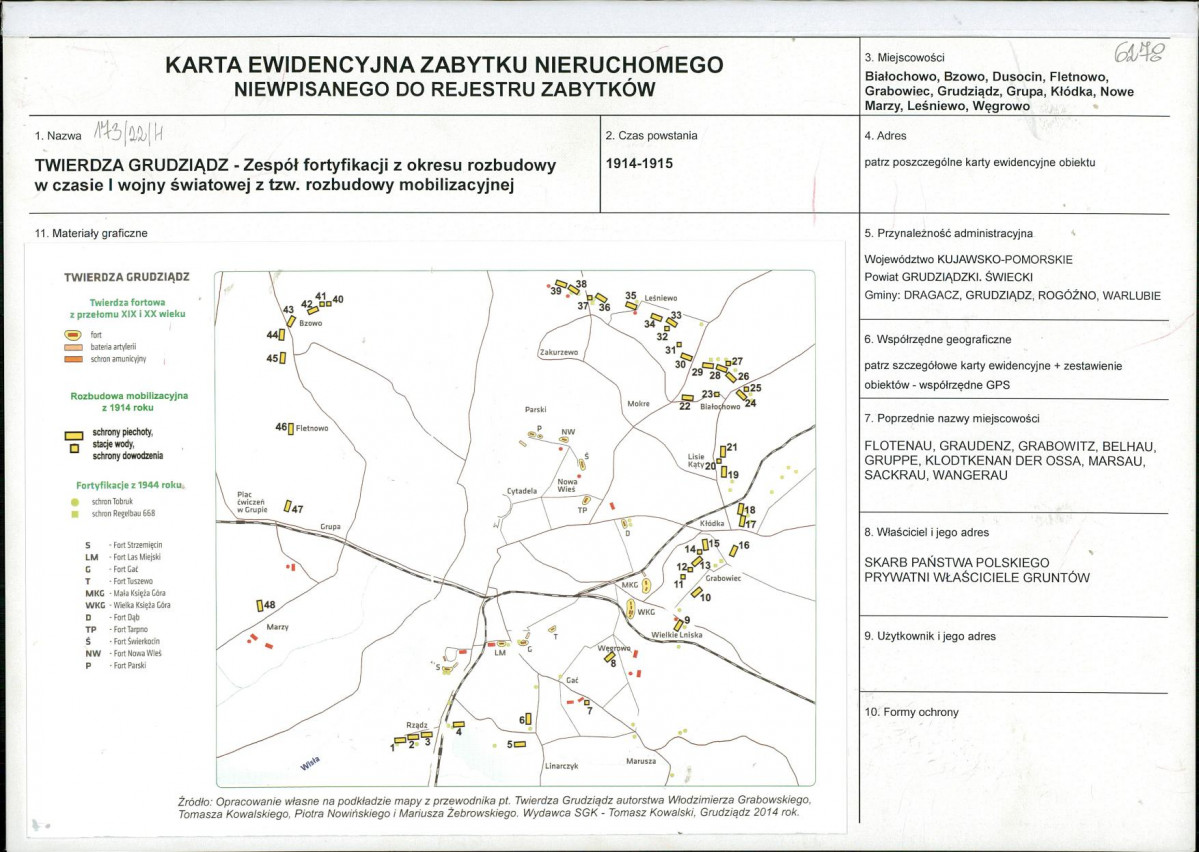This screenshot has width=1199, height=852.
Task: Click the yellow marker numbered 6 near Gać
Action: [528, 719]
